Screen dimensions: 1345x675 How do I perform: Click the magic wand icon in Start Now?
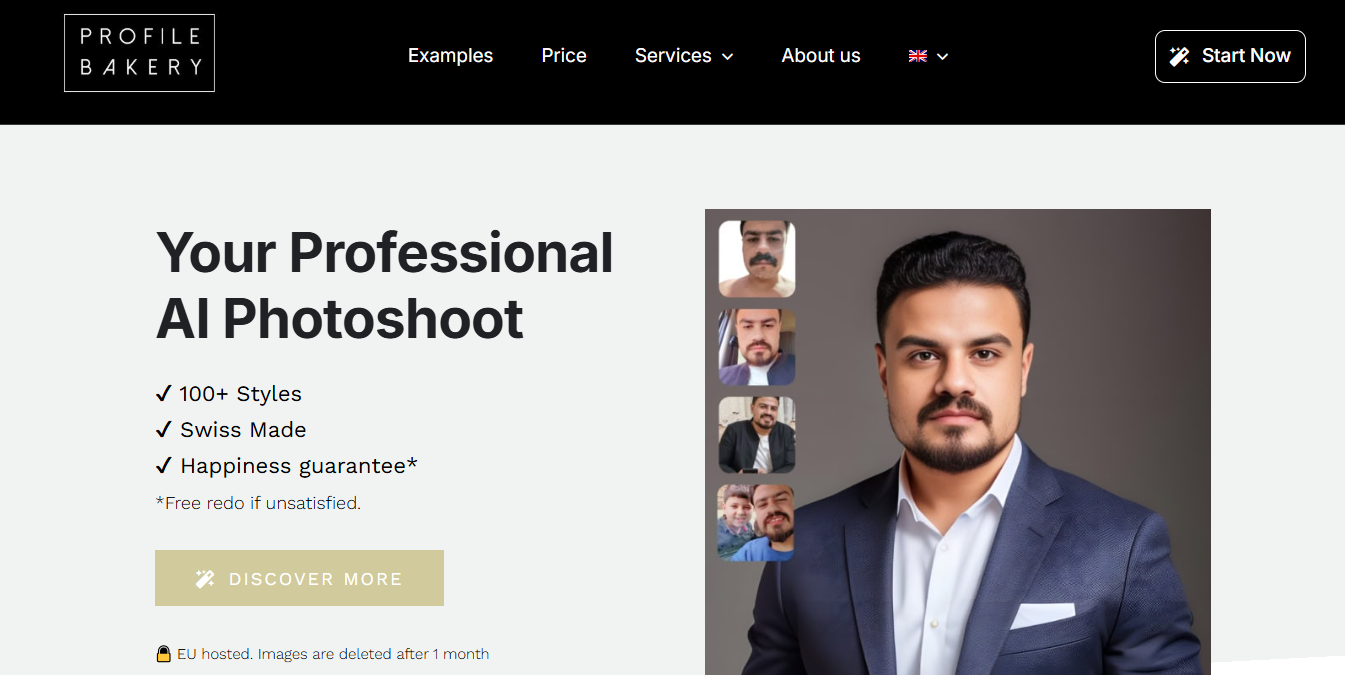[x=1180, y=56]
